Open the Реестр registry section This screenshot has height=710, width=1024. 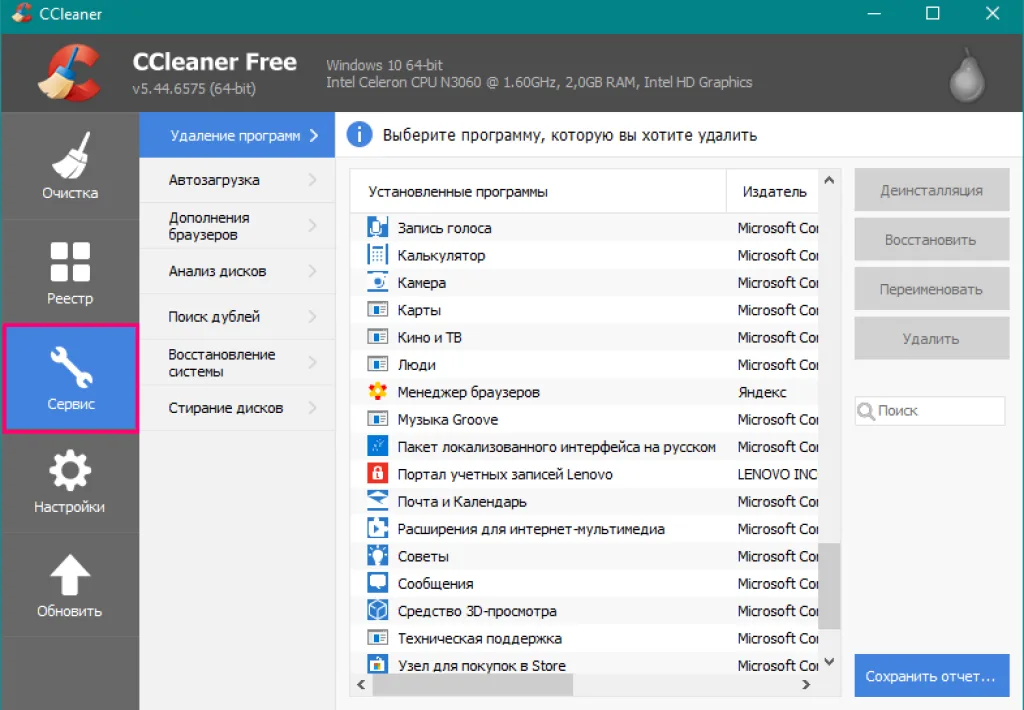[70, 272]
